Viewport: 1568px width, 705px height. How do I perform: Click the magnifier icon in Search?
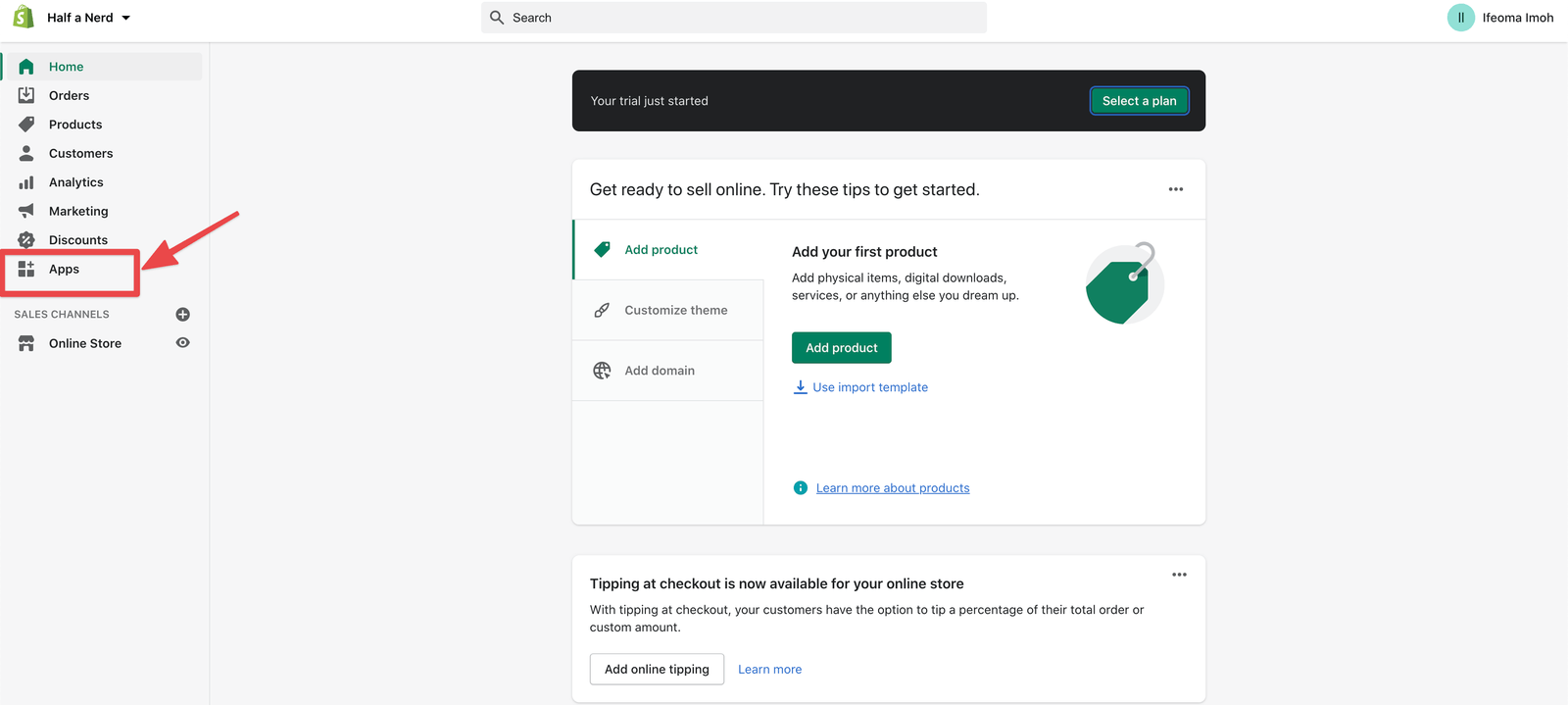497,18
